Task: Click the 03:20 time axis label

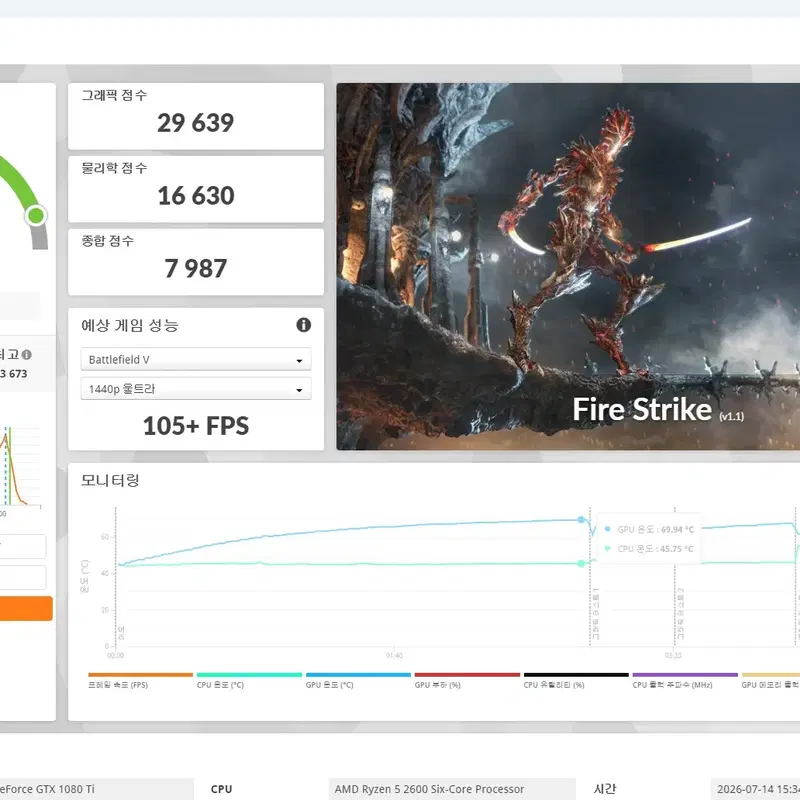Action: pyautogui.click(x=673, y=655)
